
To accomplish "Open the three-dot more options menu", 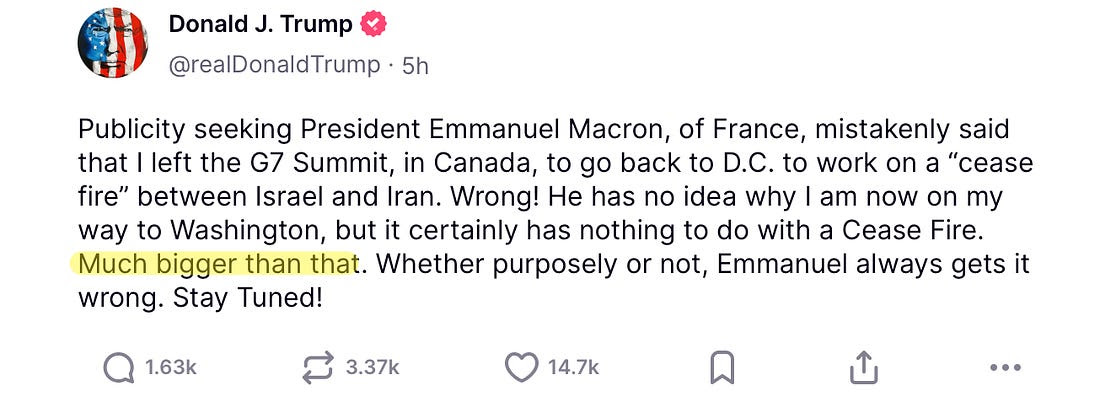I will click(x=1005, y=368).
